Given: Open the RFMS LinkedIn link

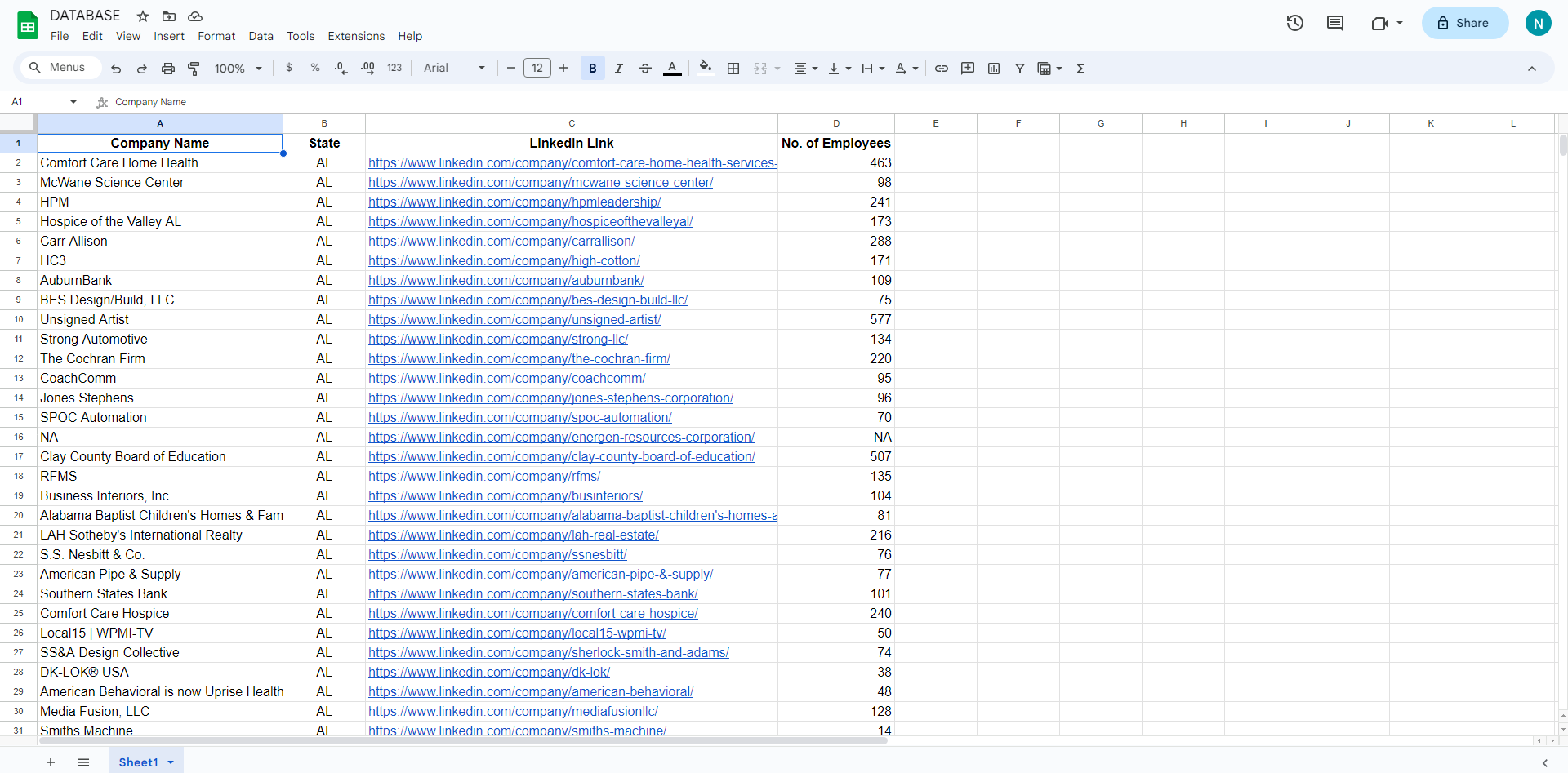Looking at the screenshot, I should tap(484, 477).
